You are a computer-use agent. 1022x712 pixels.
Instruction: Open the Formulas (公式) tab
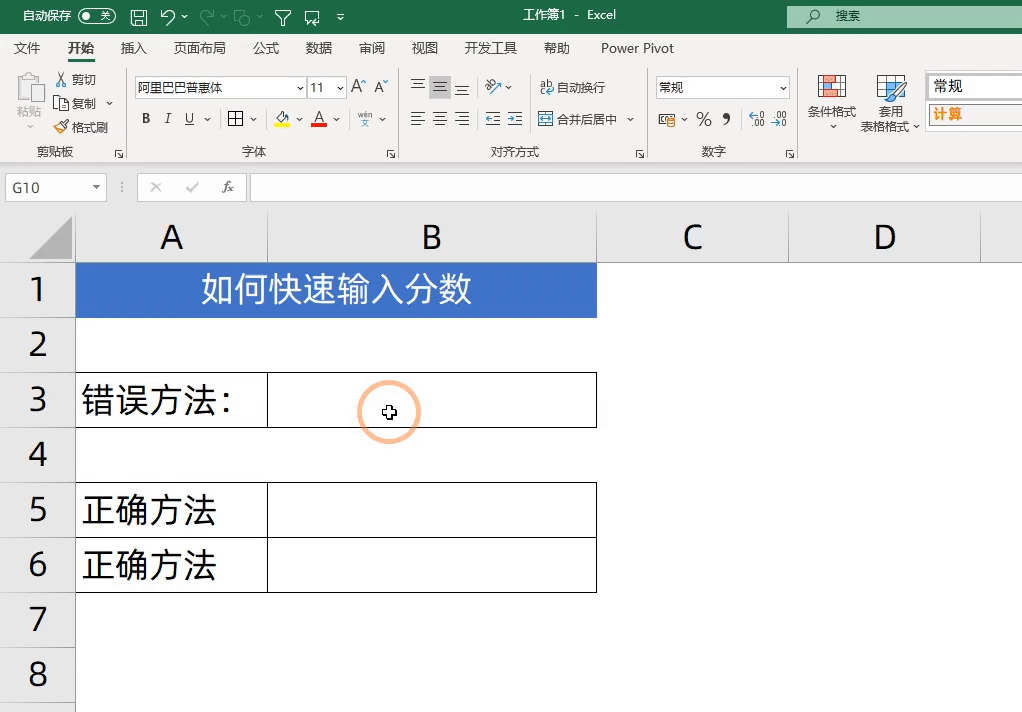pyautogui.click(x=266, y=48)
